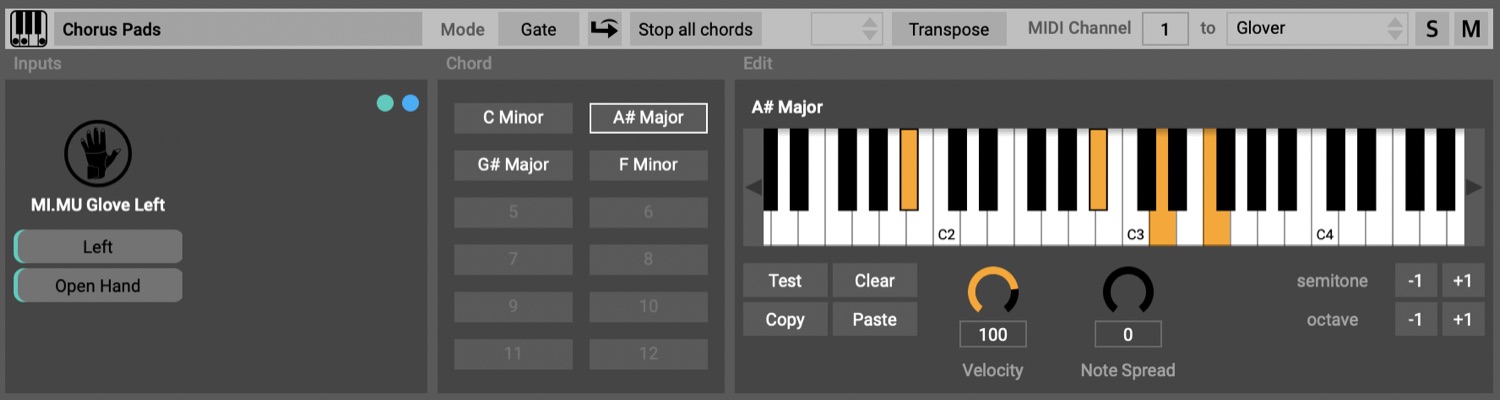Image resolution: width=1500 pixels, height=400 pixels.
Task: Toggle solo with the S button
Action: coord(1432,29)
